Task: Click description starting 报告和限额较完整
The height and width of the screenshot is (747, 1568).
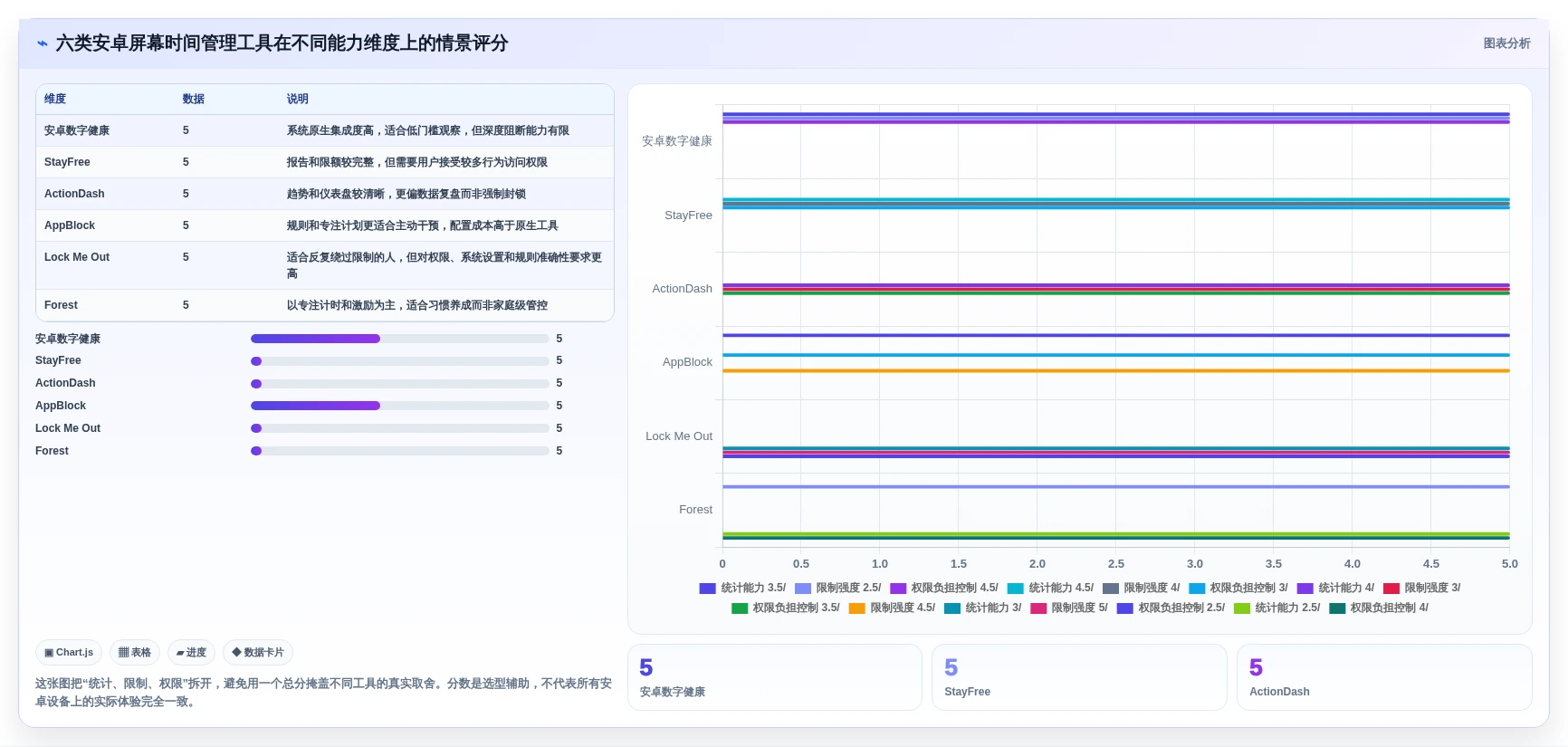Action: click(417, 162)
